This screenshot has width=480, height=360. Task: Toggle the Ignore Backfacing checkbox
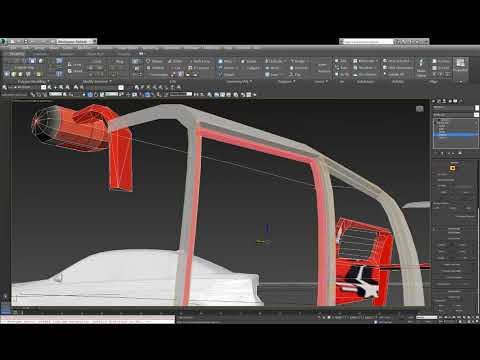click(435, 180)
